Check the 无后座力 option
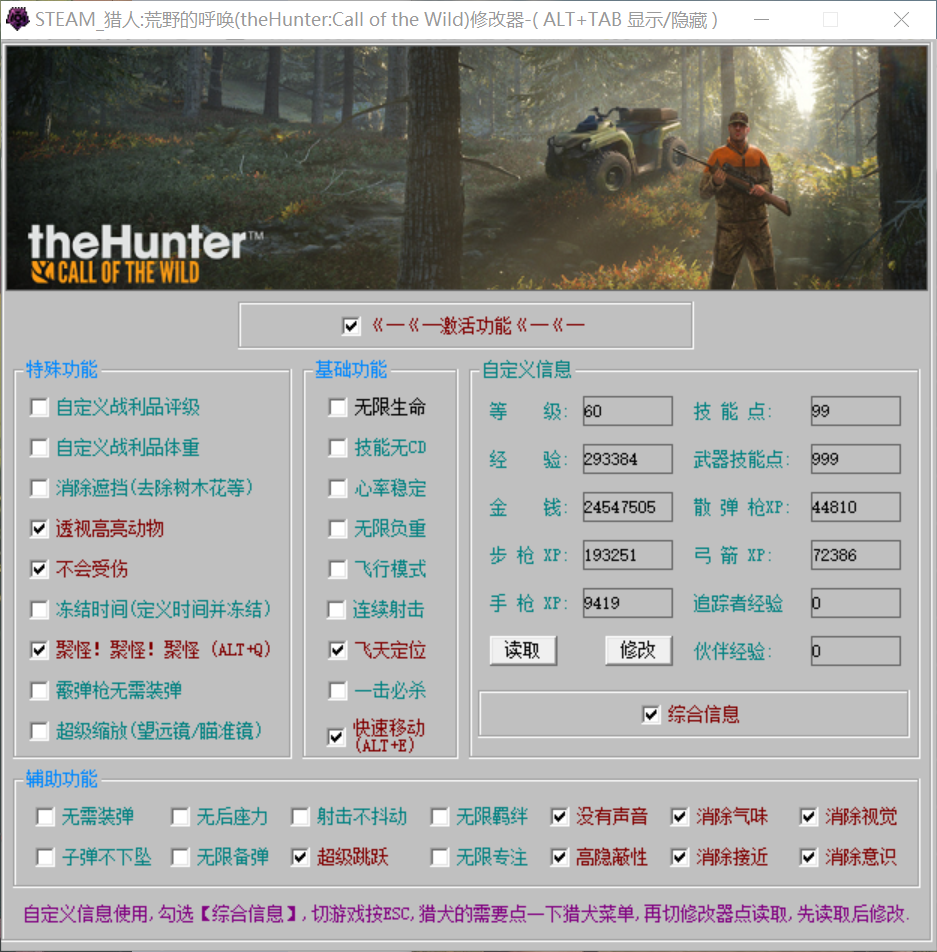The height and width of the screenshot is (952, 937). [x=180, y=817]
